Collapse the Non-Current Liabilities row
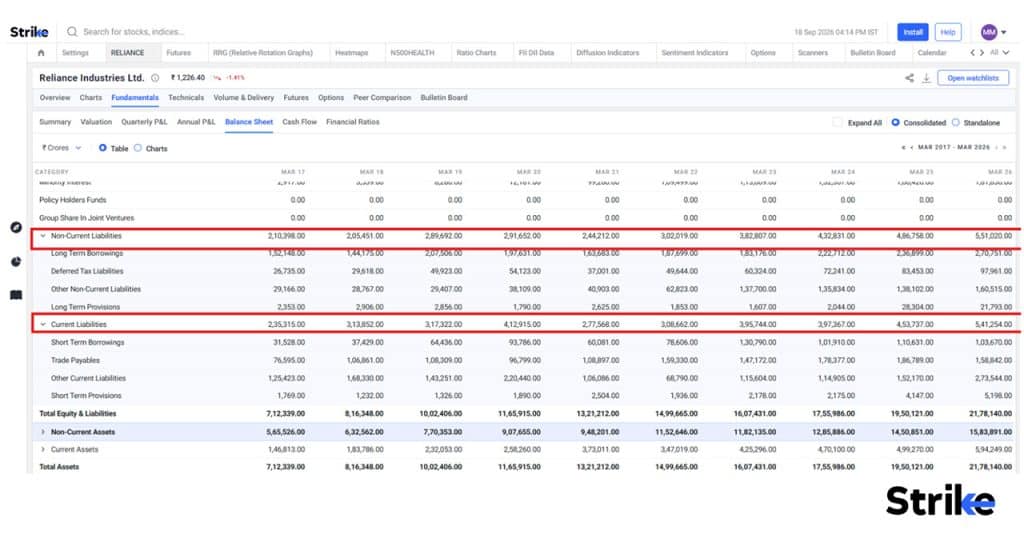The width and height of the screenshot is (1024, 542). point(43,236)
